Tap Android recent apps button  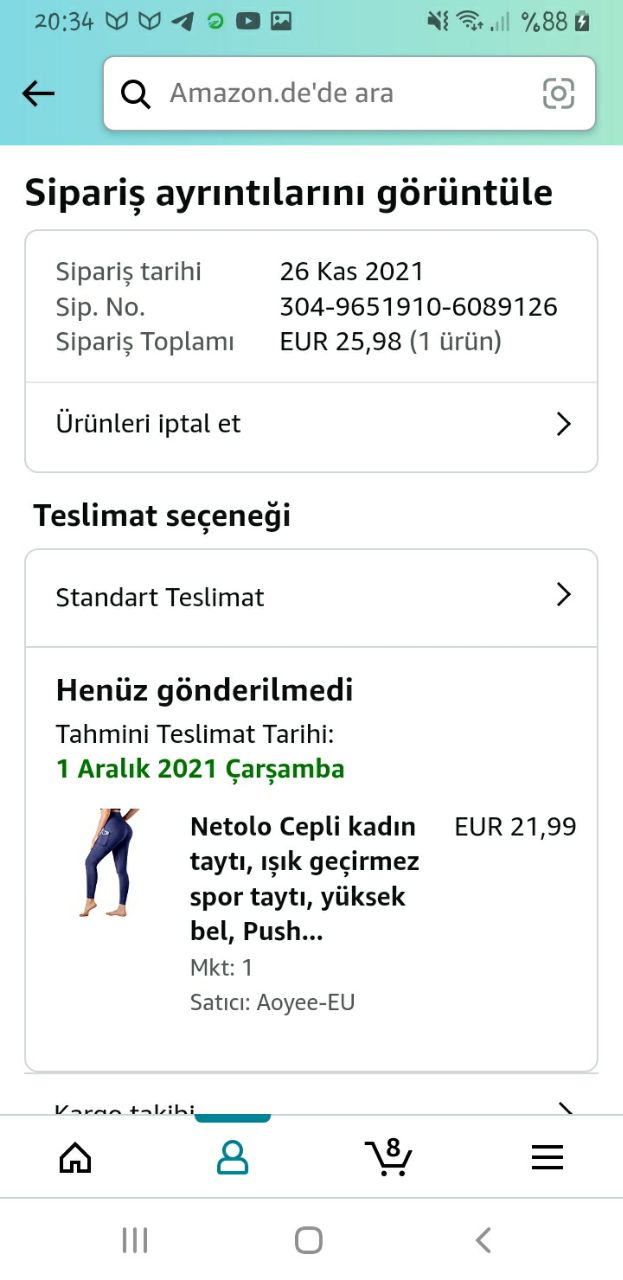click(134, 1241)
